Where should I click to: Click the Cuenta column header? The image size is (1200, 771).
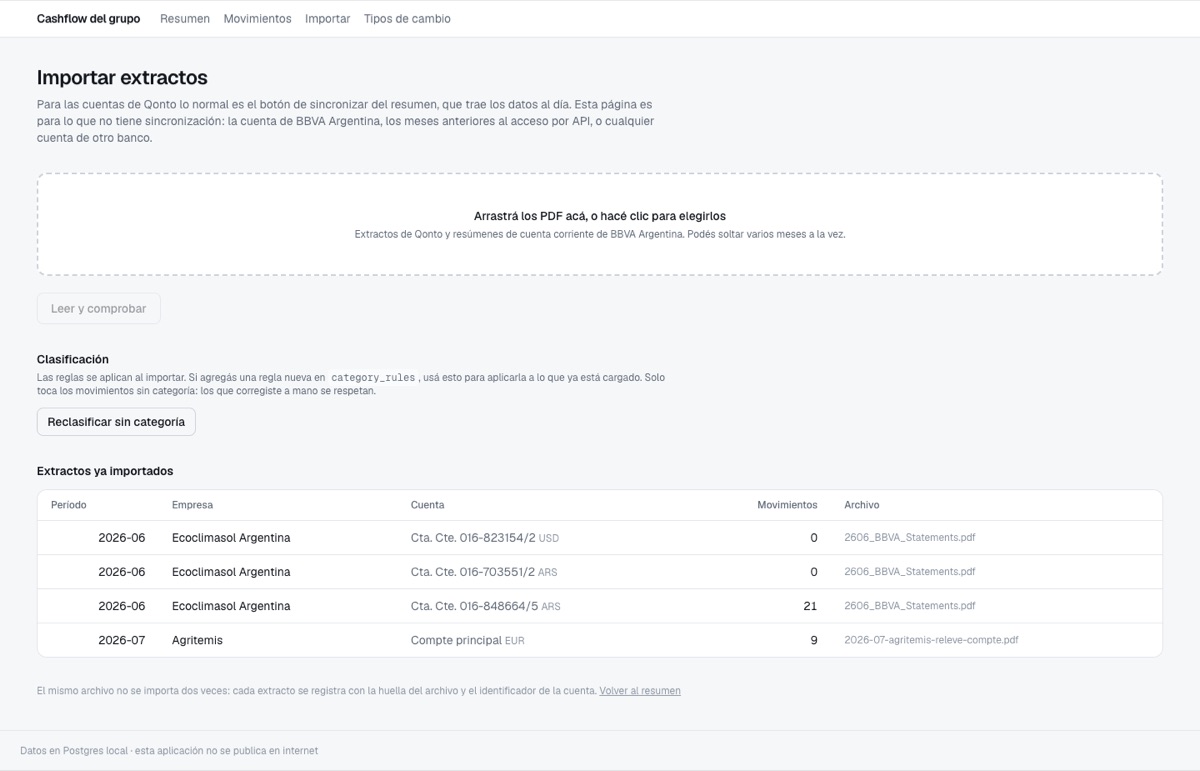427,505
